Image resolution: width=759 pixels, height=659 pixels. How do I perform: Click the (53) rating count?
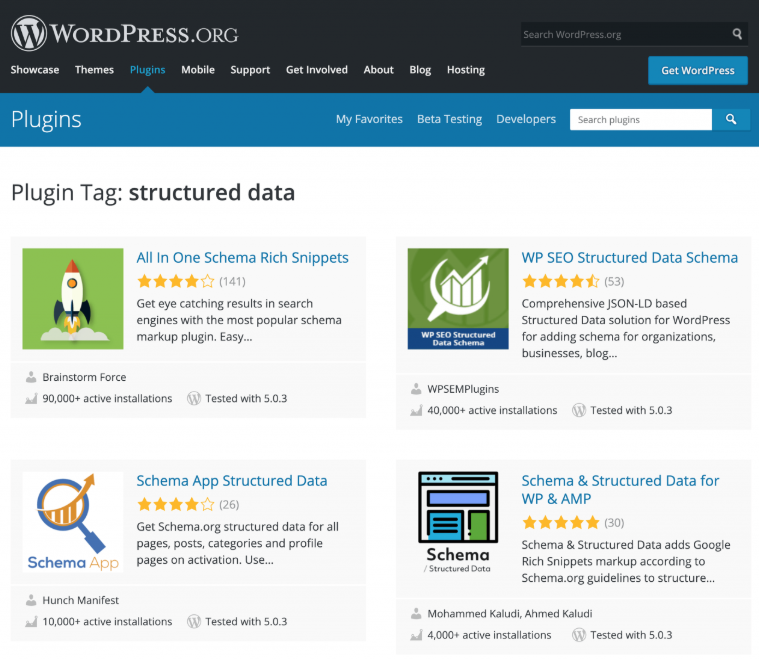point(614,282)
